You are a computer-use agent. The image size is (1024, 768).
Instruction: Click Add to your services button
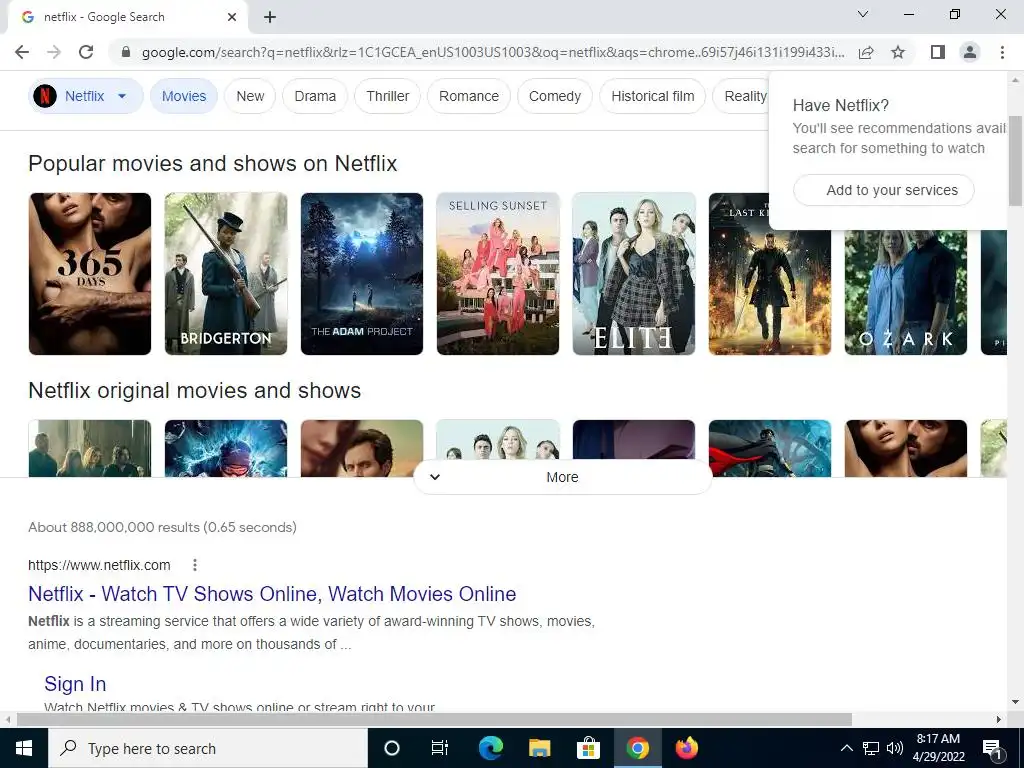884,190
